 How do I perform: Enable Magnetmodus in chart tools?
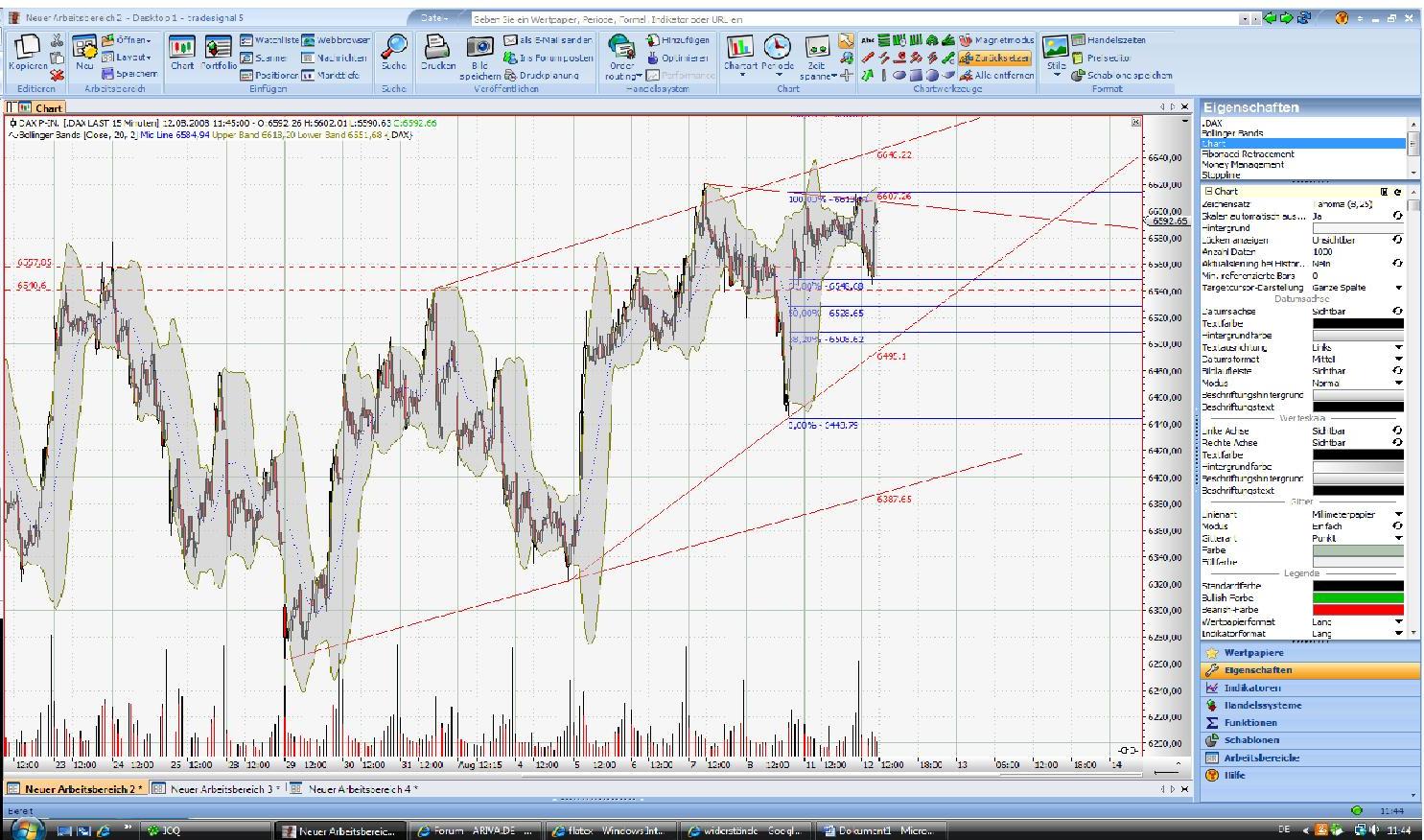click(x=997, y=40)
